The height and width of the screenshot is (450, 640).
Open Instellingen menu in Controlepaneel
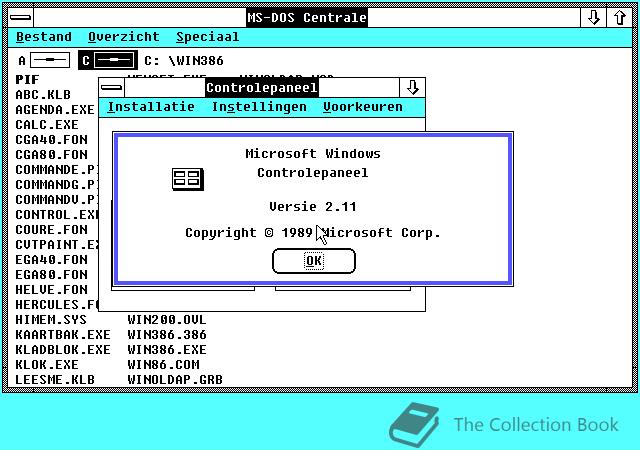point(259,107)
